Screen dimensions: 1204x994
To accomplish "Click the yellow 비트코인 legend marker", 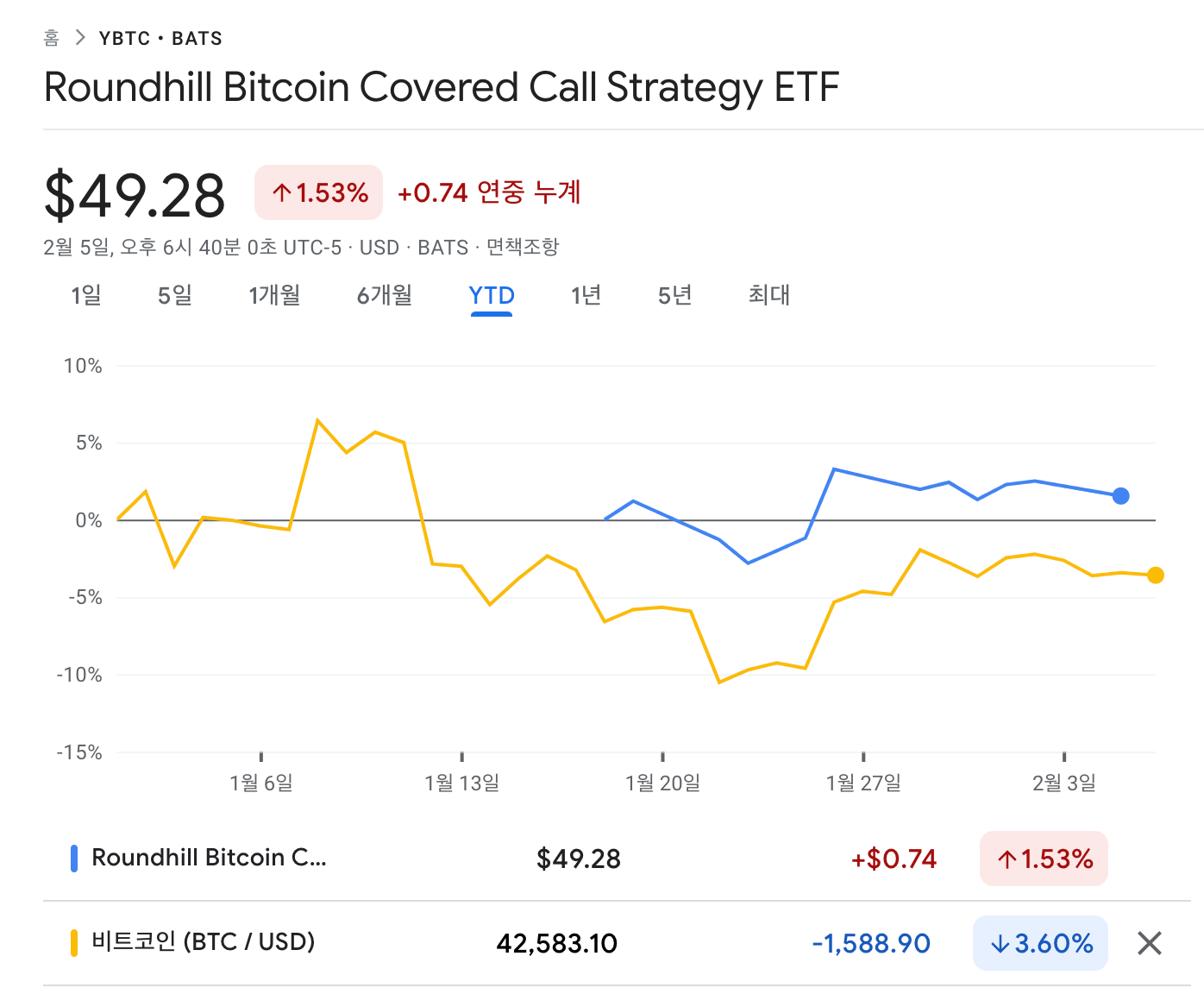I will (75, 942).
